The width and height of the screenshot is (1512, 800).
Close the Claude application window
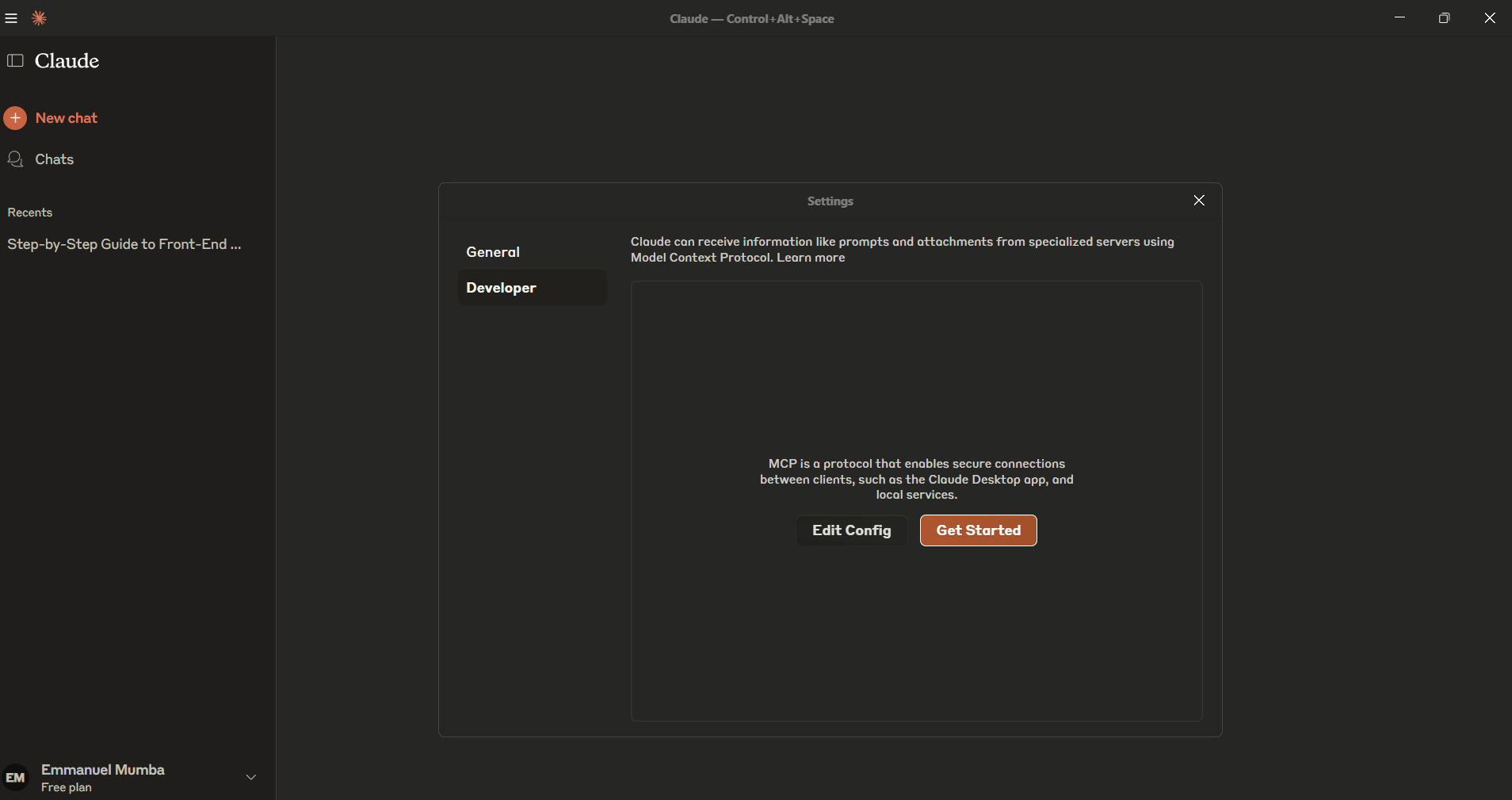point(1490,17)
